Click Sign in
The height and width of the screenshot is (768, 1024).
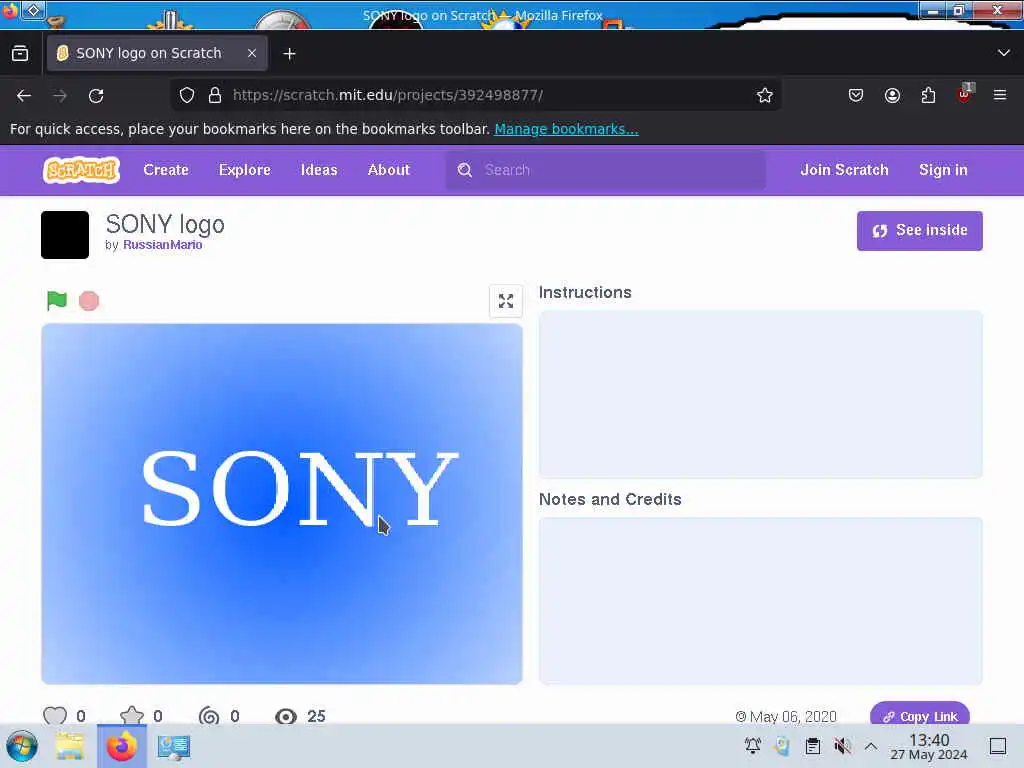click(x=943, y=170)
